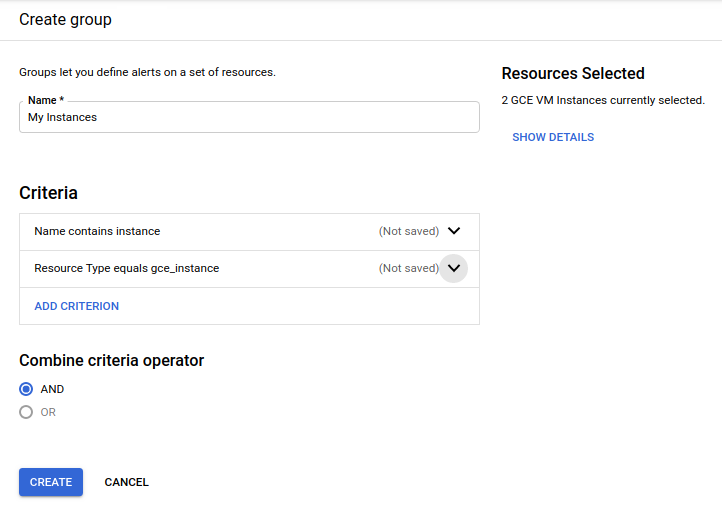Show details of selected resources
The height and width of the screenshot is (517, 722).
553,137
